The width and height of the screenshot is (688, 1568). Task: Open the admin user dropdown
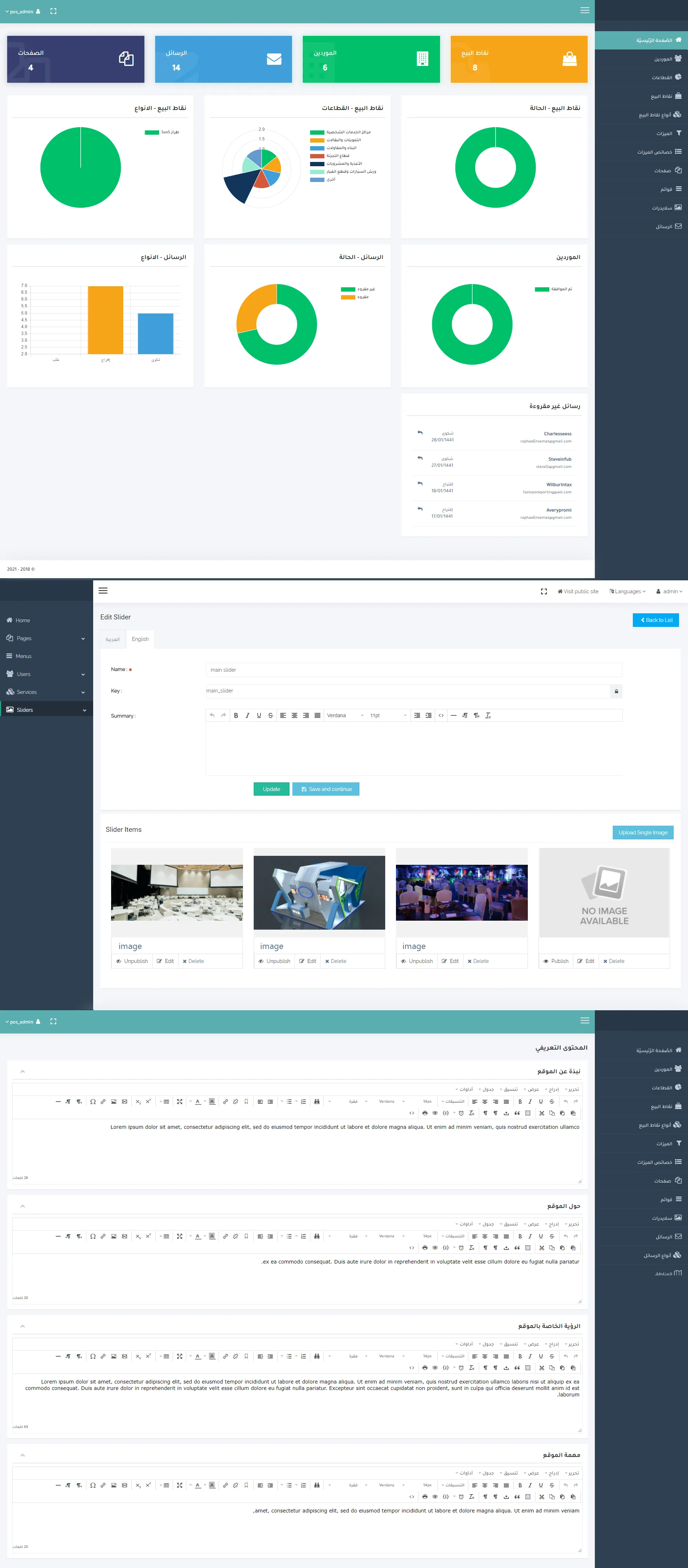click(669, 591)
